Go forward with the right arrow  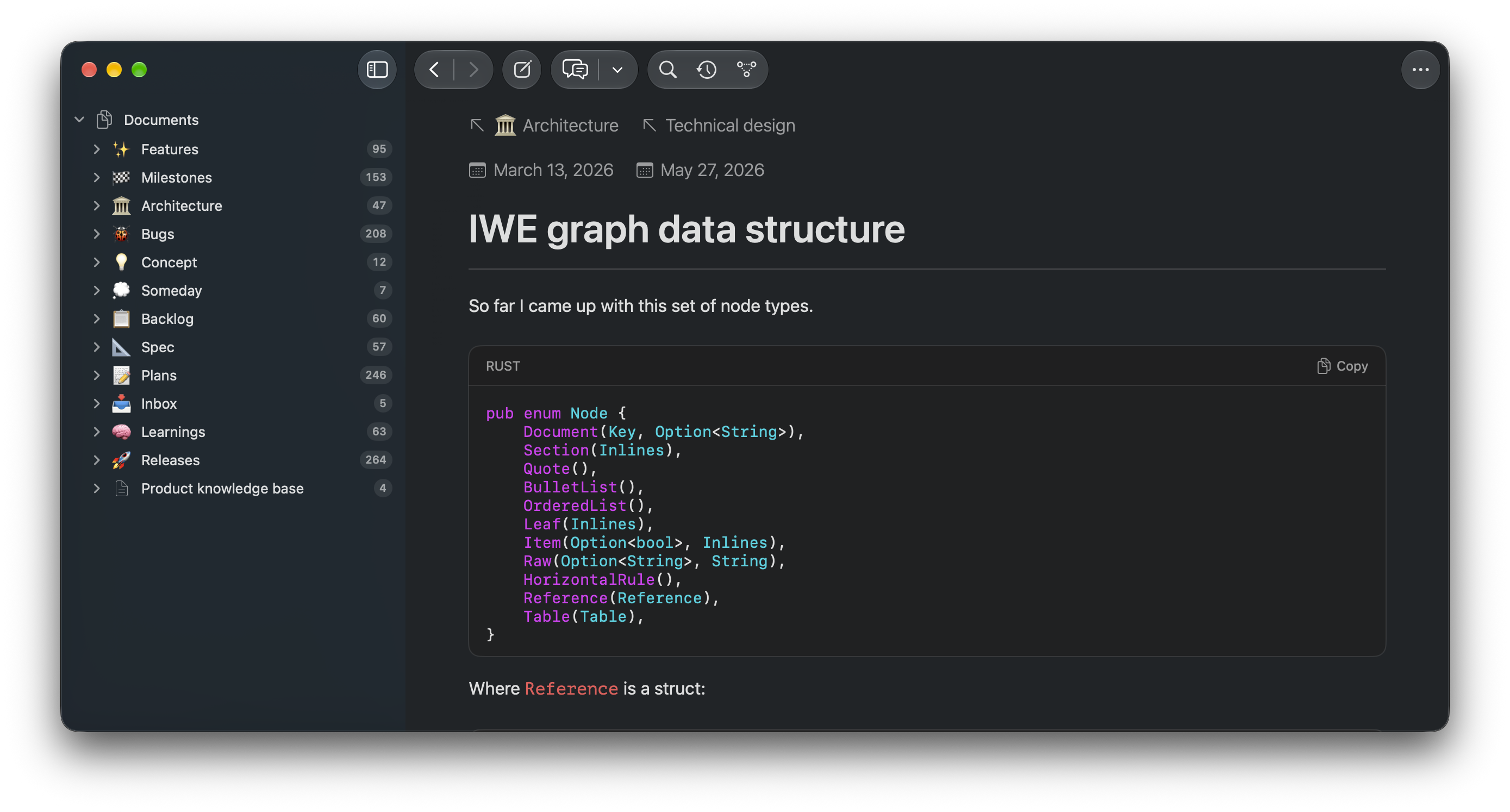(473, 70)
